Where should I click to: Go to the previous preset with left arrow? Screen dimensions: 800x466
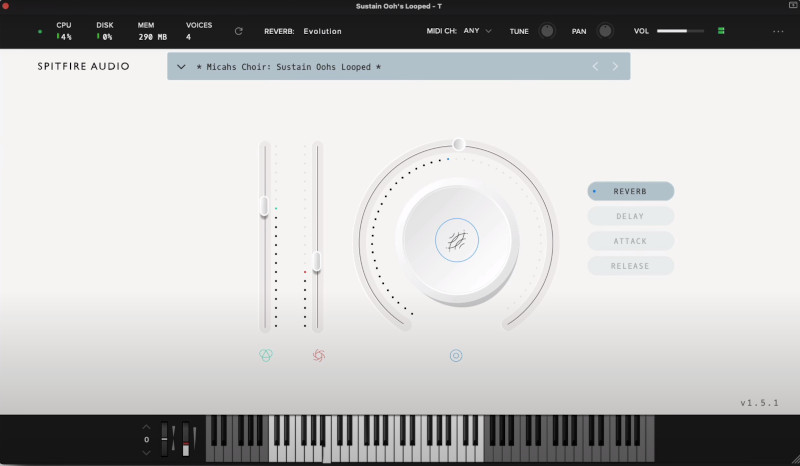tap(595, 66)
